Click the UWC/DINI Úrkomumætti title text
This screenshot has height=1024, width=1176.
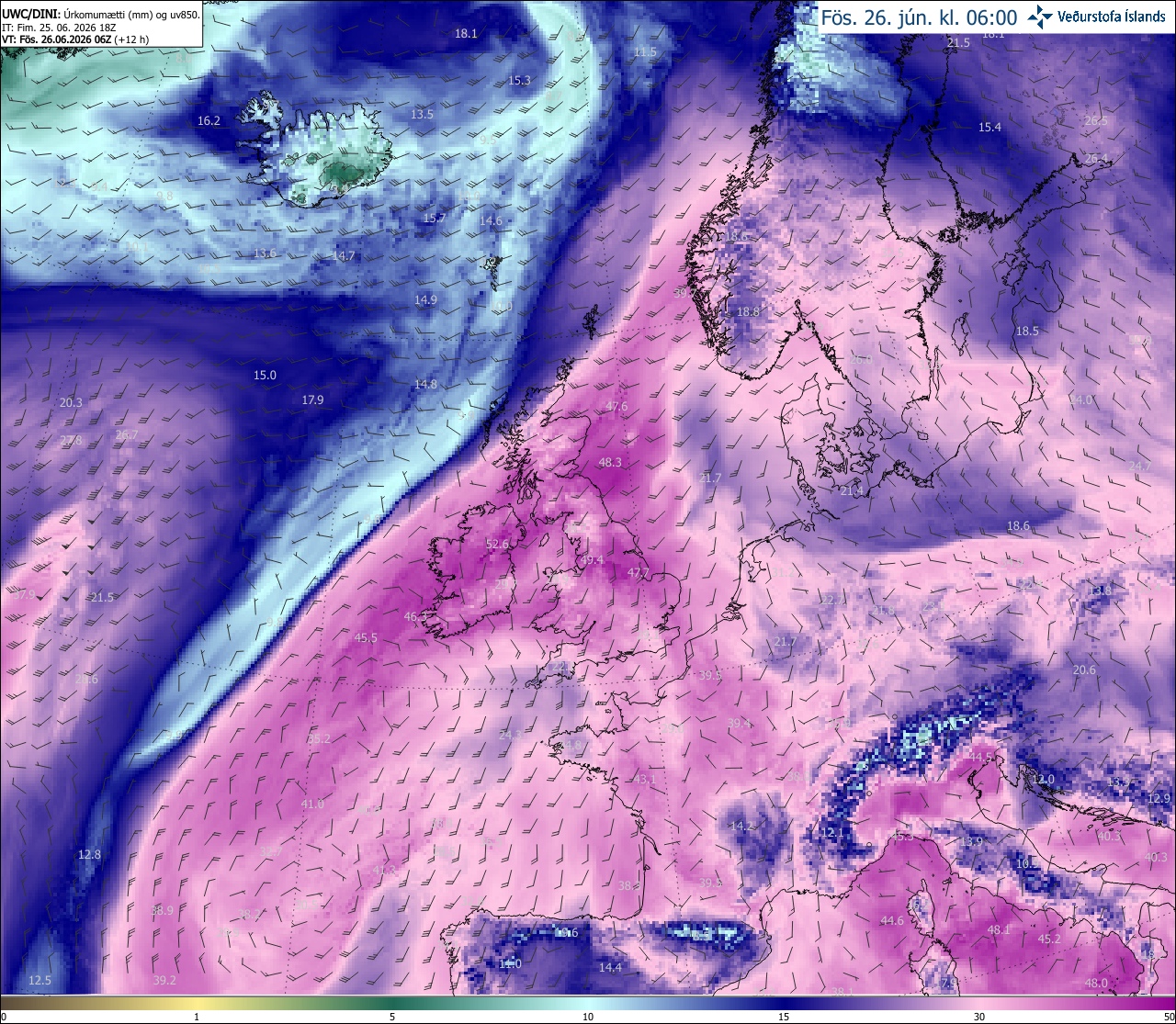pyautogui.click(x=101, y=16)
